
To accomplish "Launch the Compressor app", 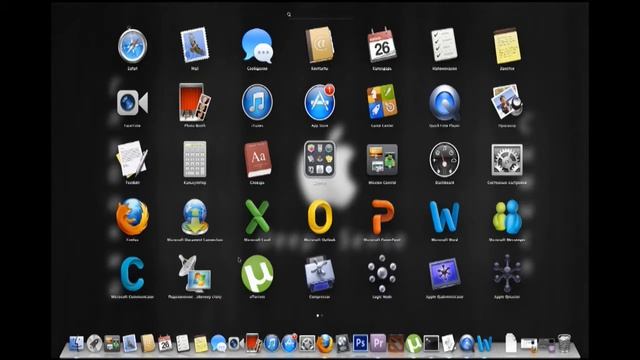I will (x=320, y=273).
